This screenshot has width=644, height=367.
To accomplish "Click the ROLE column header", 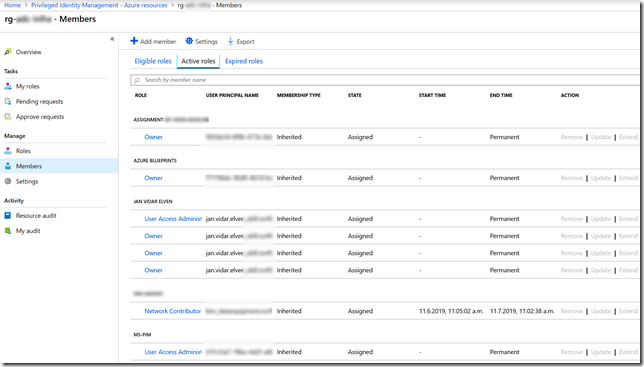I will click(x=140, y=95).
